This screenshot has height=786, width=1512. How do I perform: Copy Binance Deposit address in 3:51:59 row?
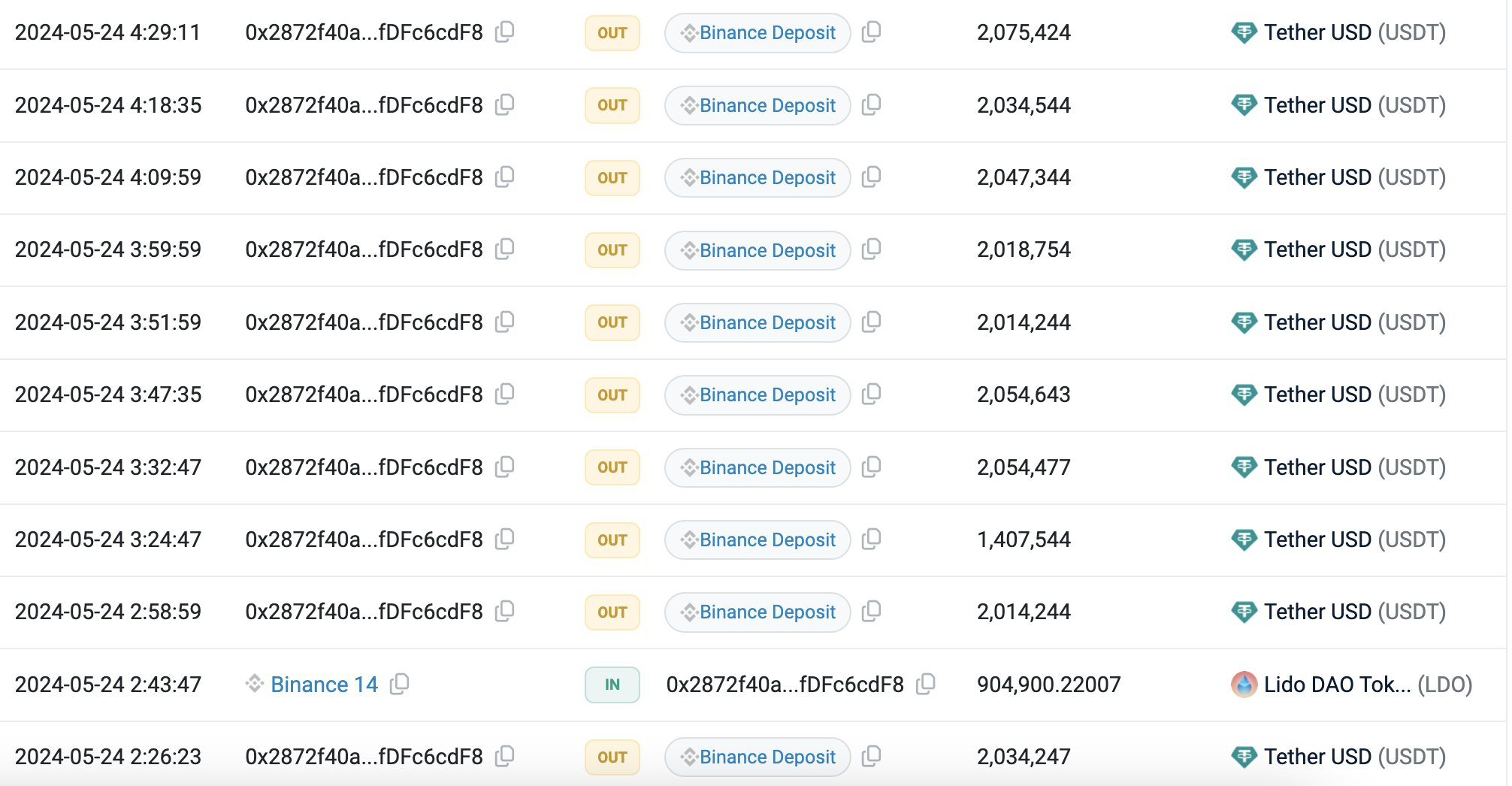pos(871,322)
